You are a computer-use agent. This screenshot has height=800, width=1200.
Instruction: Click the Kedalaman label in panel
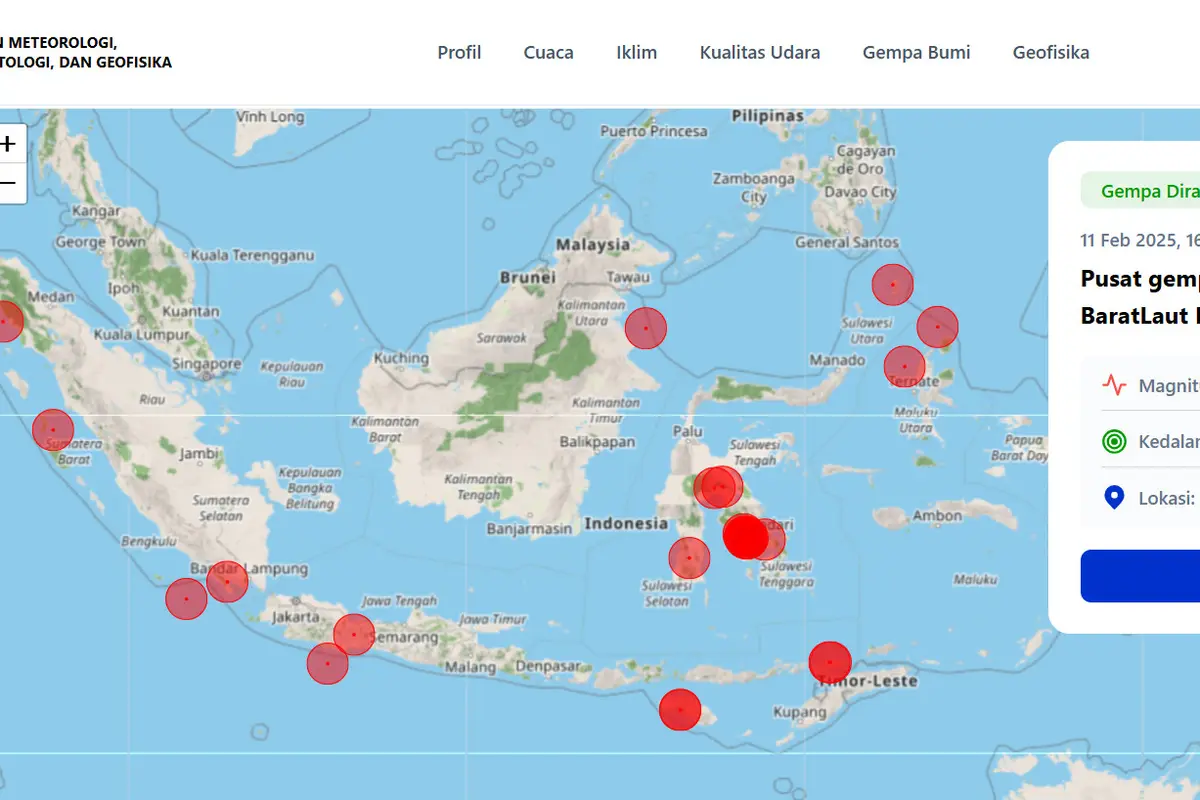(1169, 441)
